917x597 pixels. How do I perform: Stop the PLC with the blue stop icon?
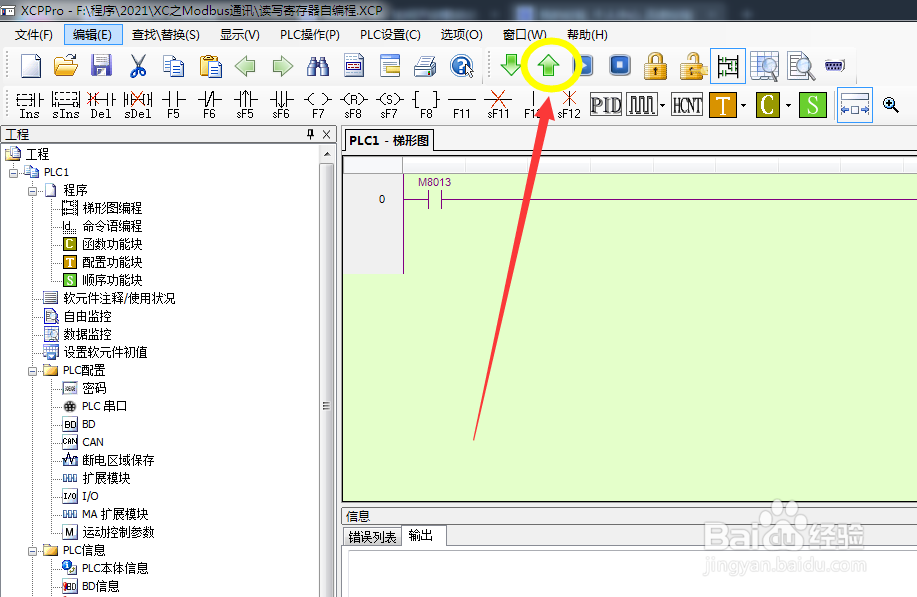coord(620,64)
